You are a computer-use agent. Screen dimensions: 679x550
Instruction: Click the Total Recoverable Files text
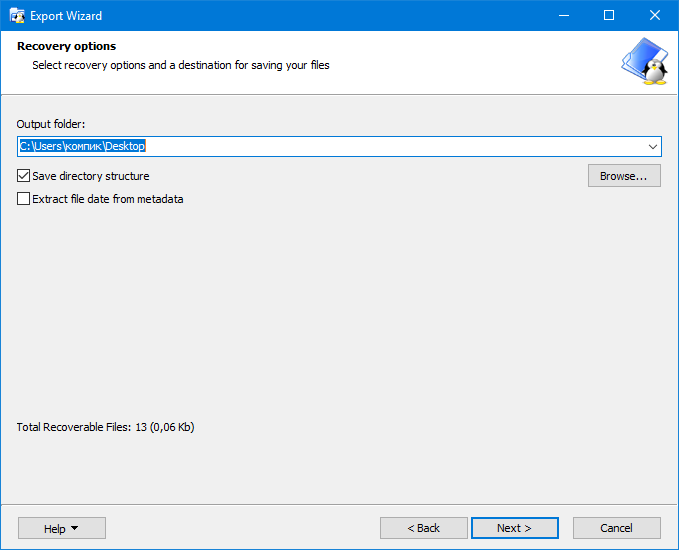tap(105, 427)
